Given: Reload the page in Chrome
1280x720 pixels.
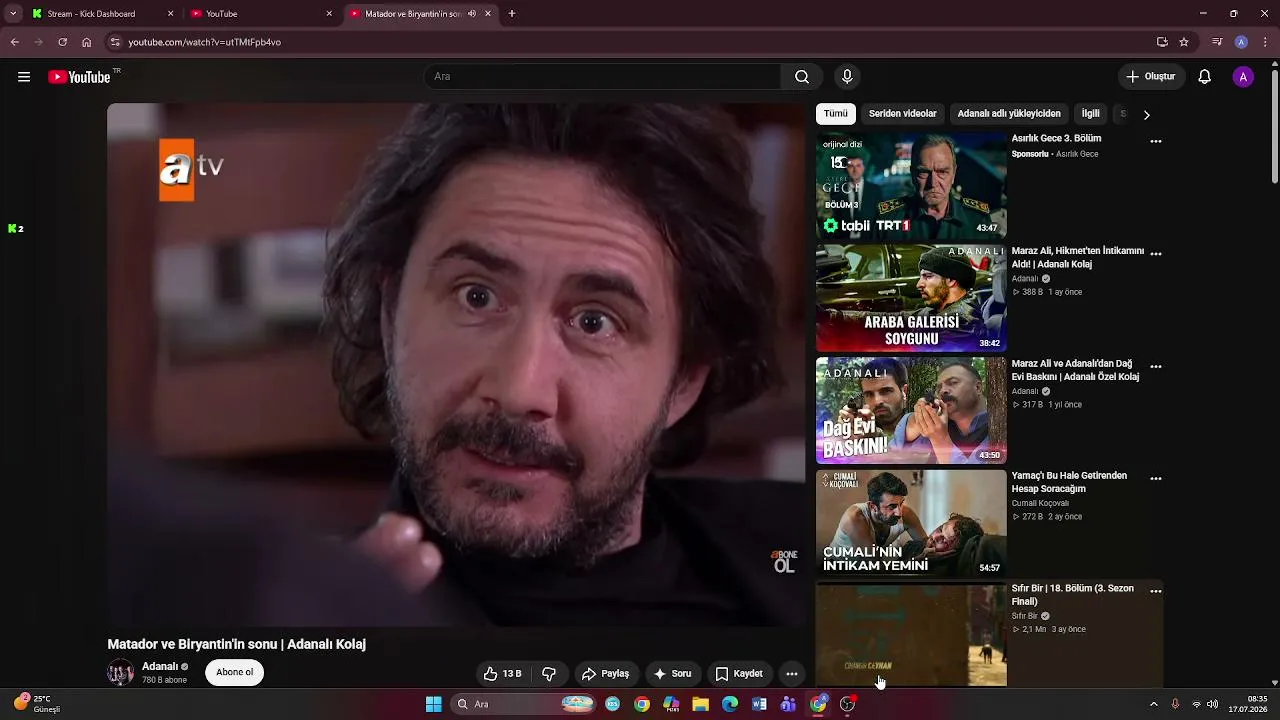Looking at the screenshot, I should point(62,42).
